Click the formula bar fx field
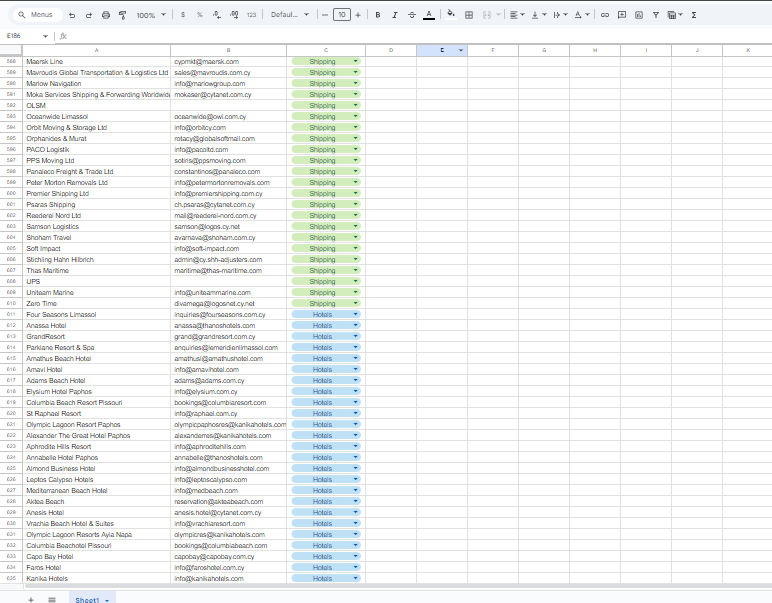The width and height of the screenshot is (772, 603). [x=414, y=36]
